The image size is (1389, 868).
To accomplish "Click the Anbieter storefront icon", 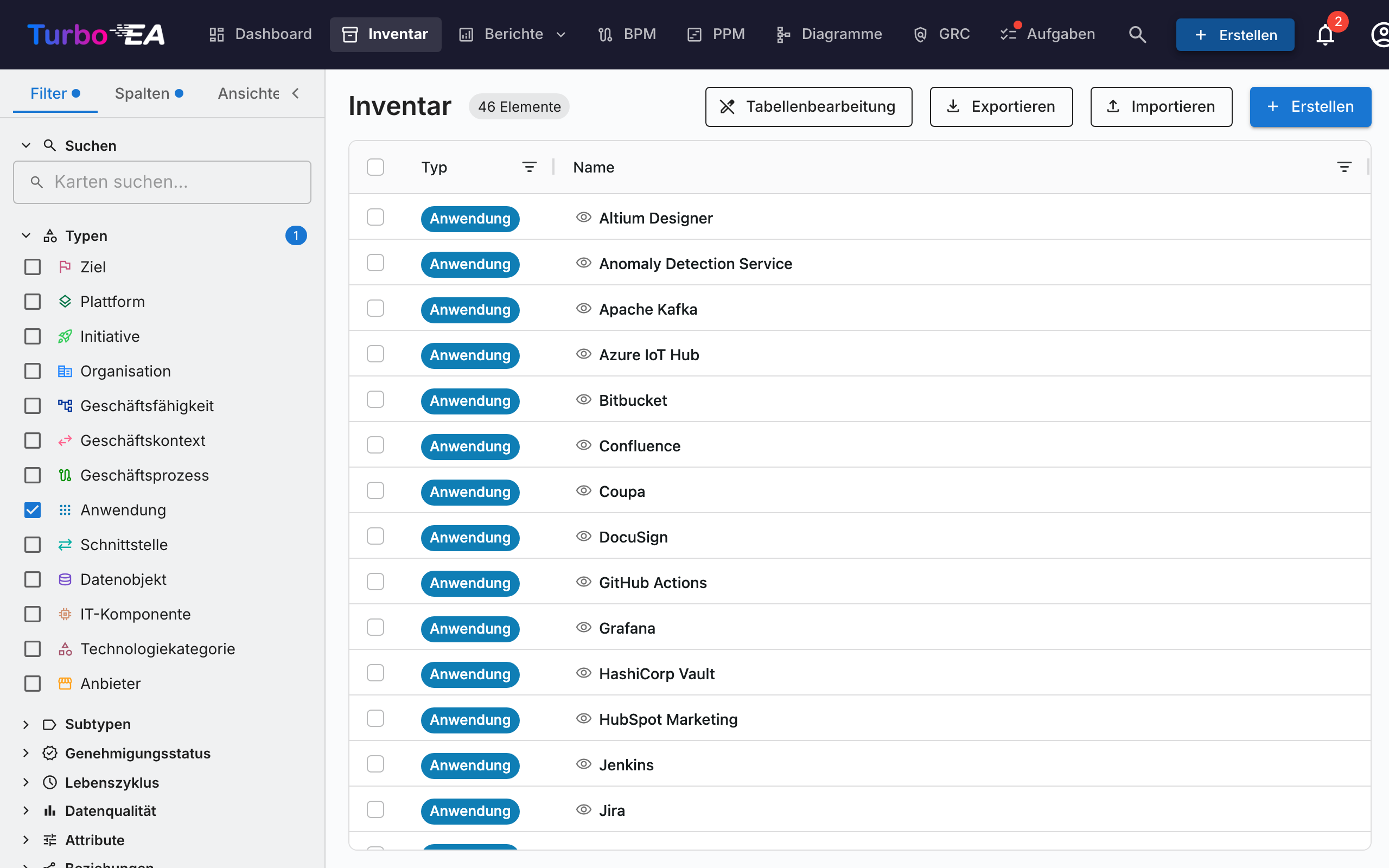I will pos(65,684).
